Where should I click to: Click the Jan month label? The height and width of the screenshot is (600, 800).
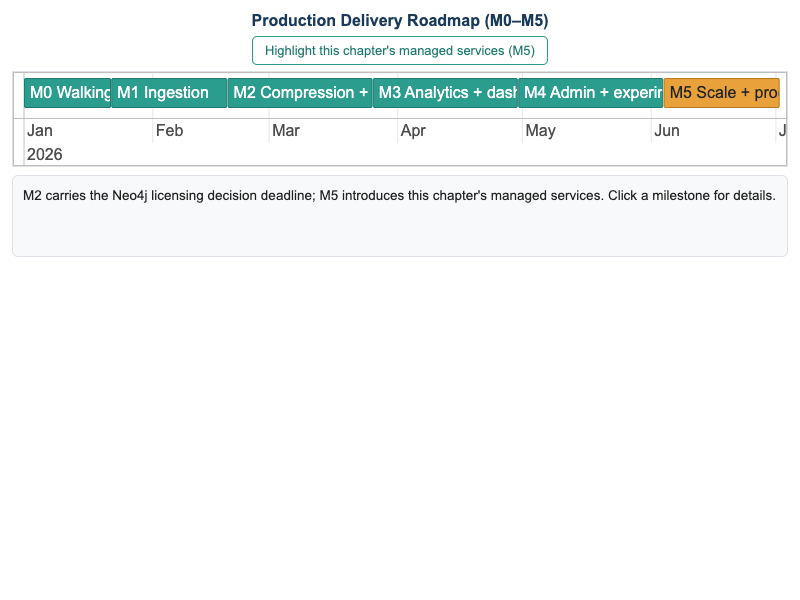[40, 131]
